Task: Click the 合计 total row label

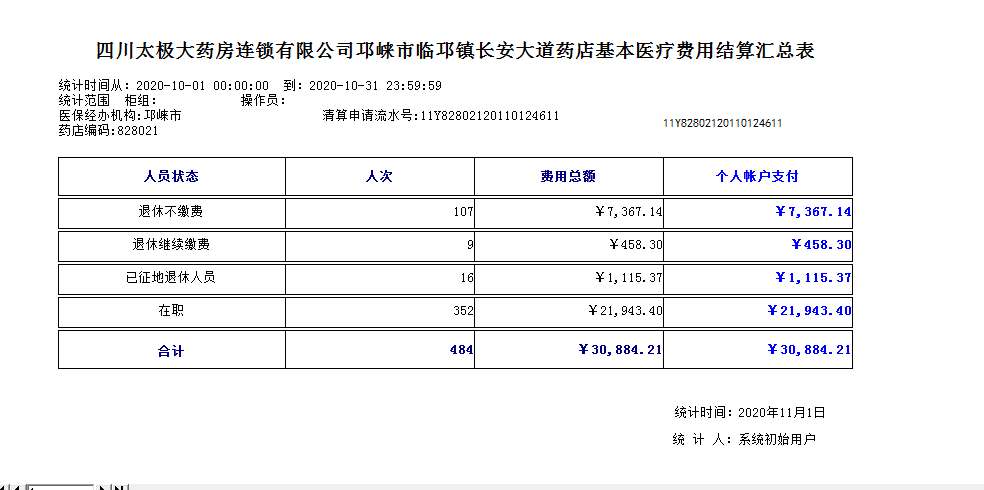Action: pyautogui.click(x=171, y=351)
